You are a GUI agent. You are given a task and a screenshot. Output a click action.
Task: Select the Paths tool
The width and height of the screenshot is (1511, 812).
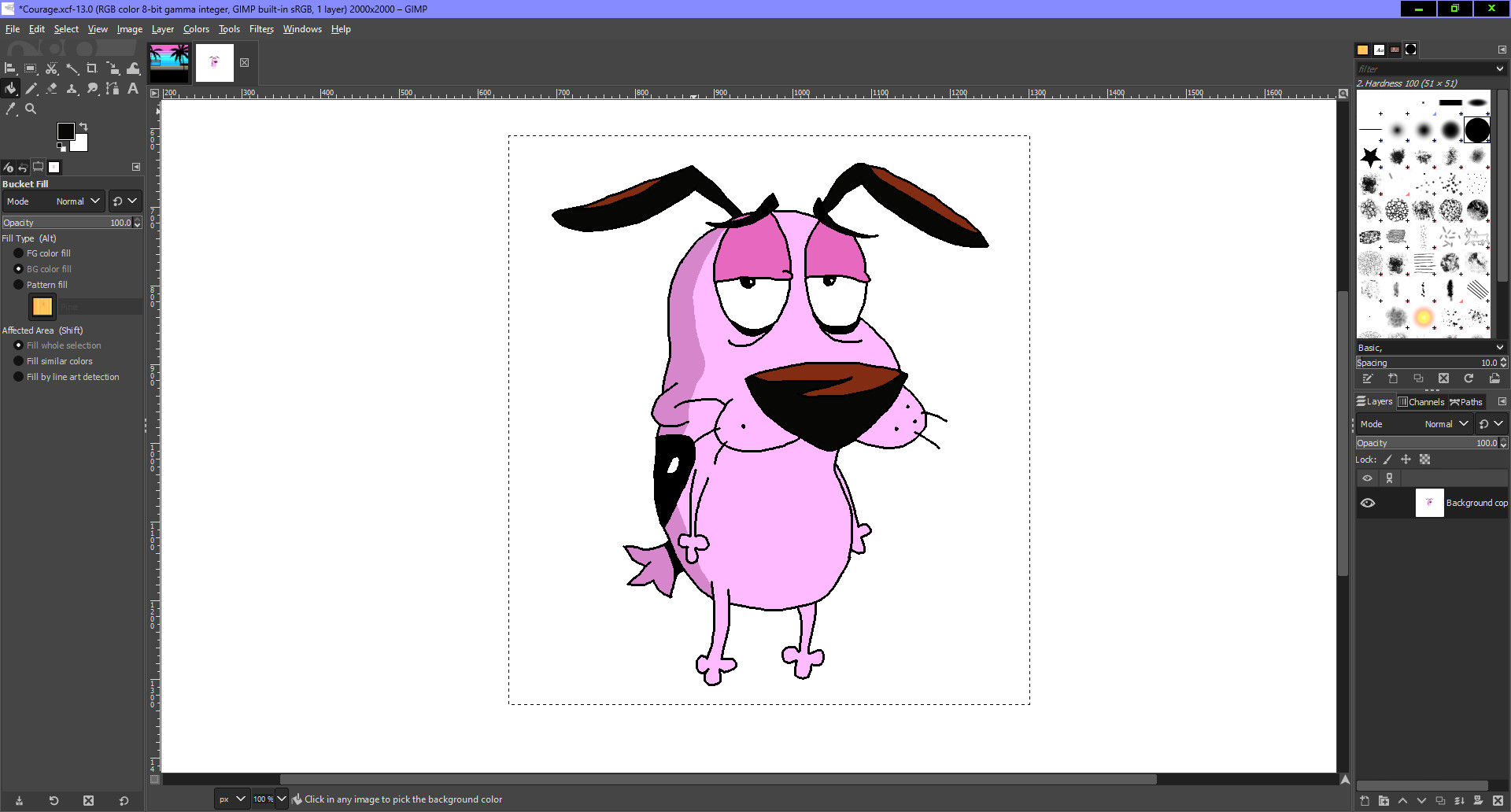tap(113, 88)
